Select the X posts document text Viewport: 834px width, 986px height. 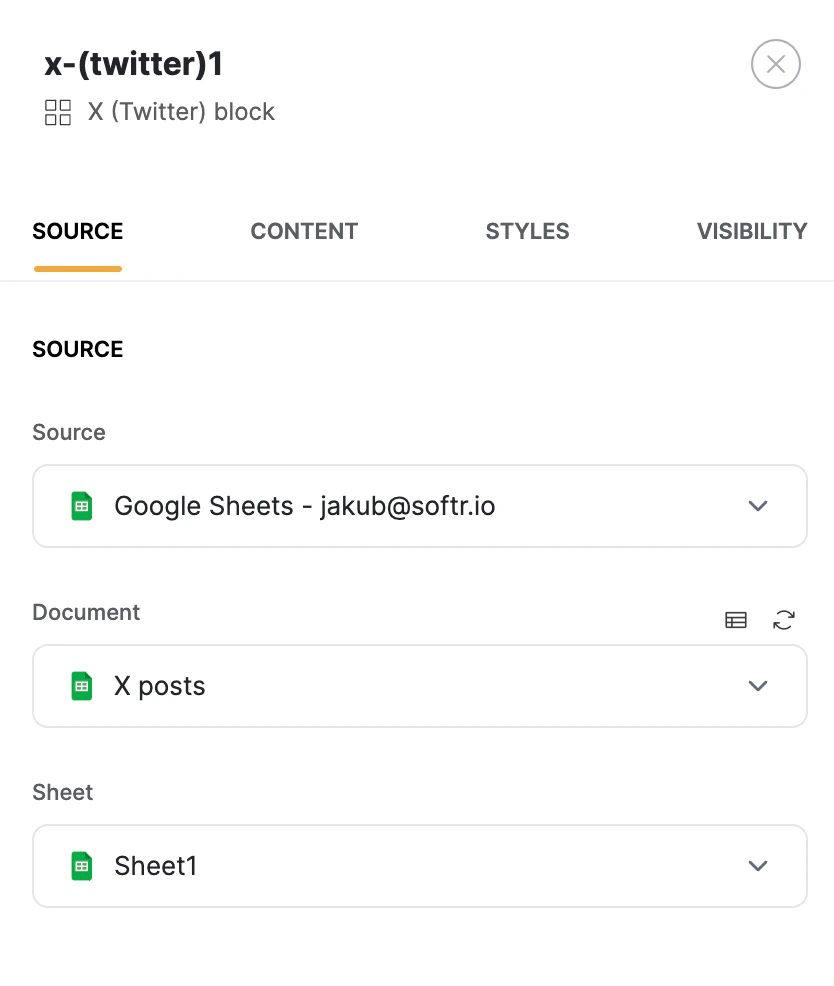point(160,686)
